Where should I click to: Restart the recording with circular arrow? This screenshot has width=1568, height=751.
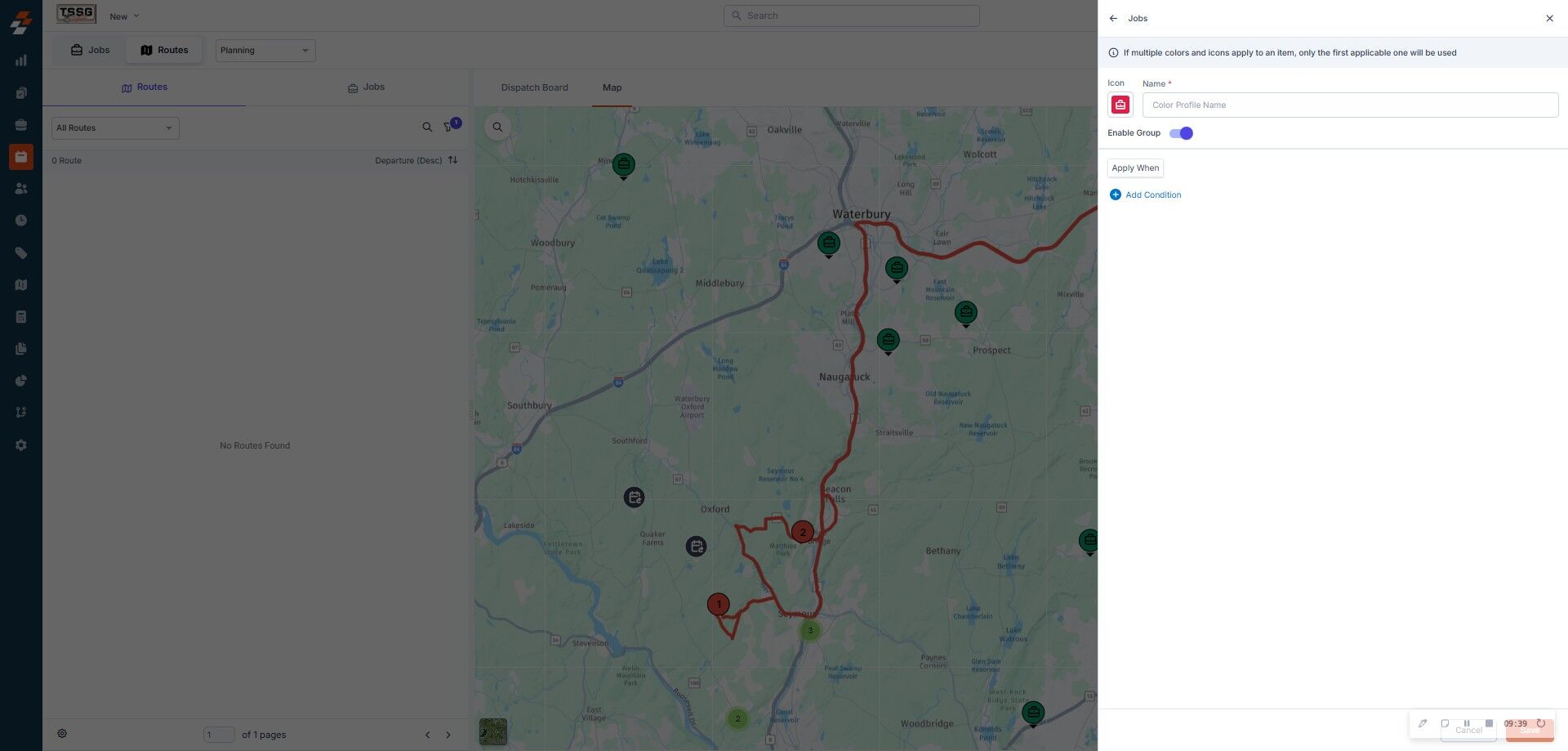tap(1541, 723)
